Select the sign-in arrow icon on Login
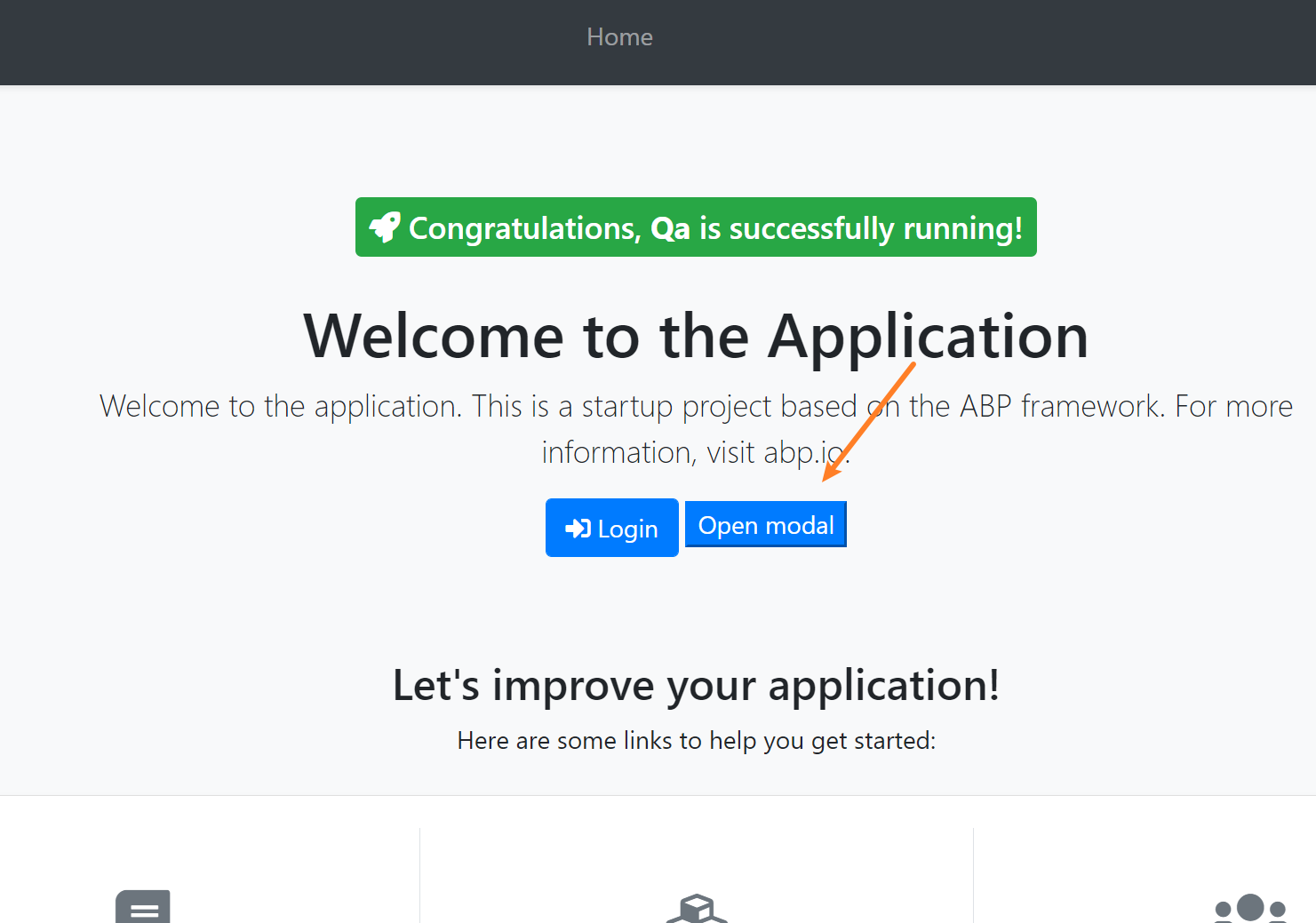 coord(578,529)
